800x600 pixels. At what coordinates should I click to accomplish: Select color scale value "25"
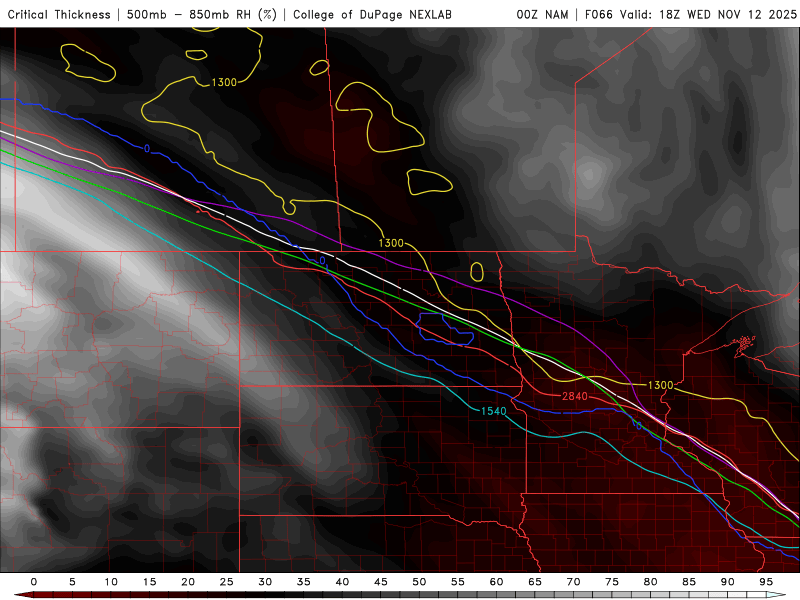(x=227, y=582)
